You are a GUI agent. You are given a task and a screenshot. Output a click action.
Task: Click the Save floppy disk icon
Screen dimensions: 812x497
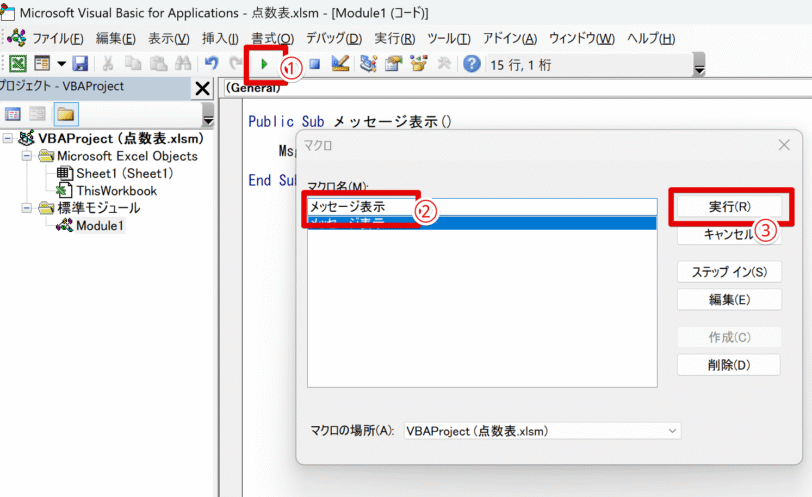(82, 65)
